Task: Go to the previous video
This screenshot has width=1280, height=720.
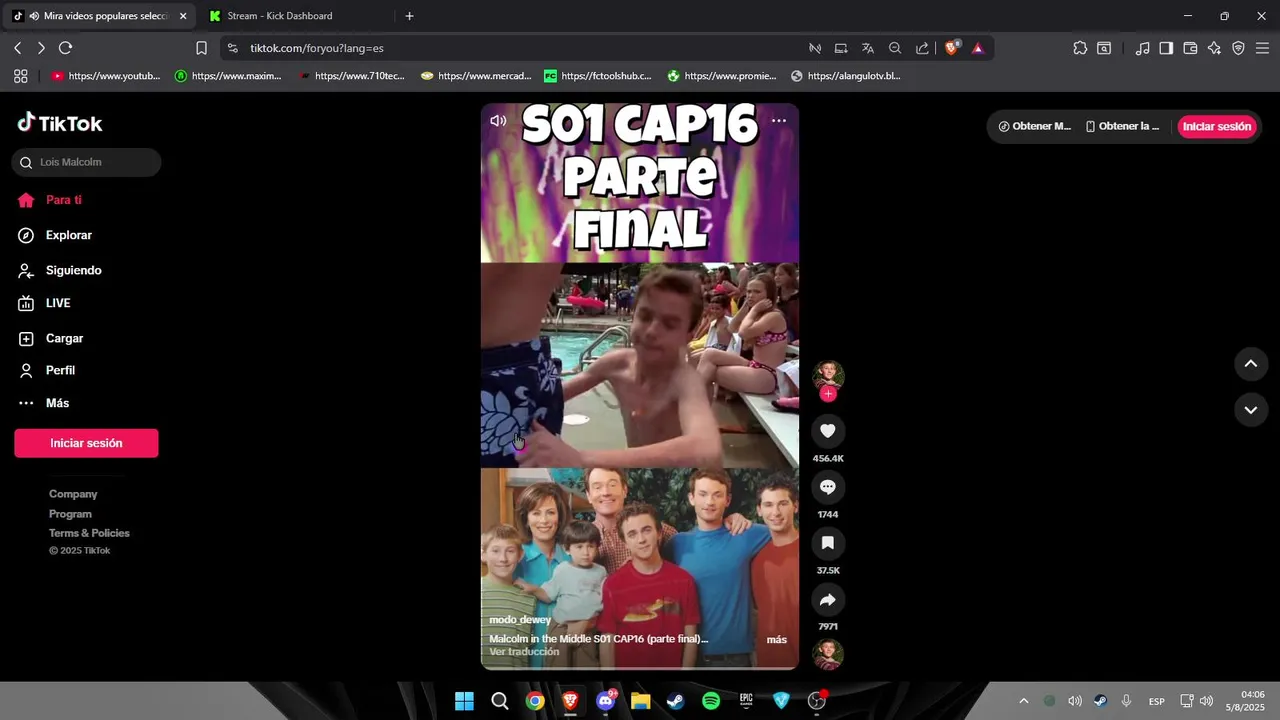Action: click(x=1251, y=364)
